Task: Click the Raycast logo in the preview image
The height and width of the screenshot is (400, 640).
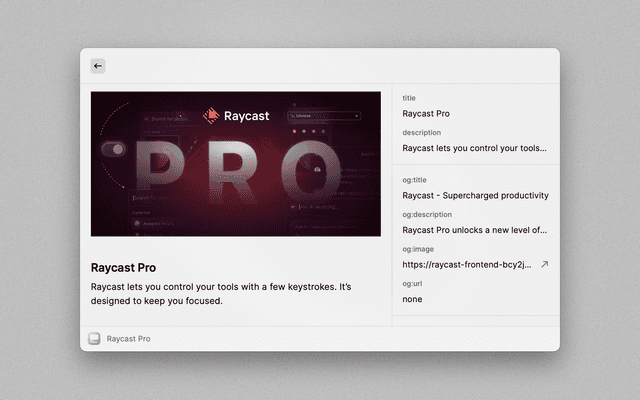Action: click(x=235, y=116)
